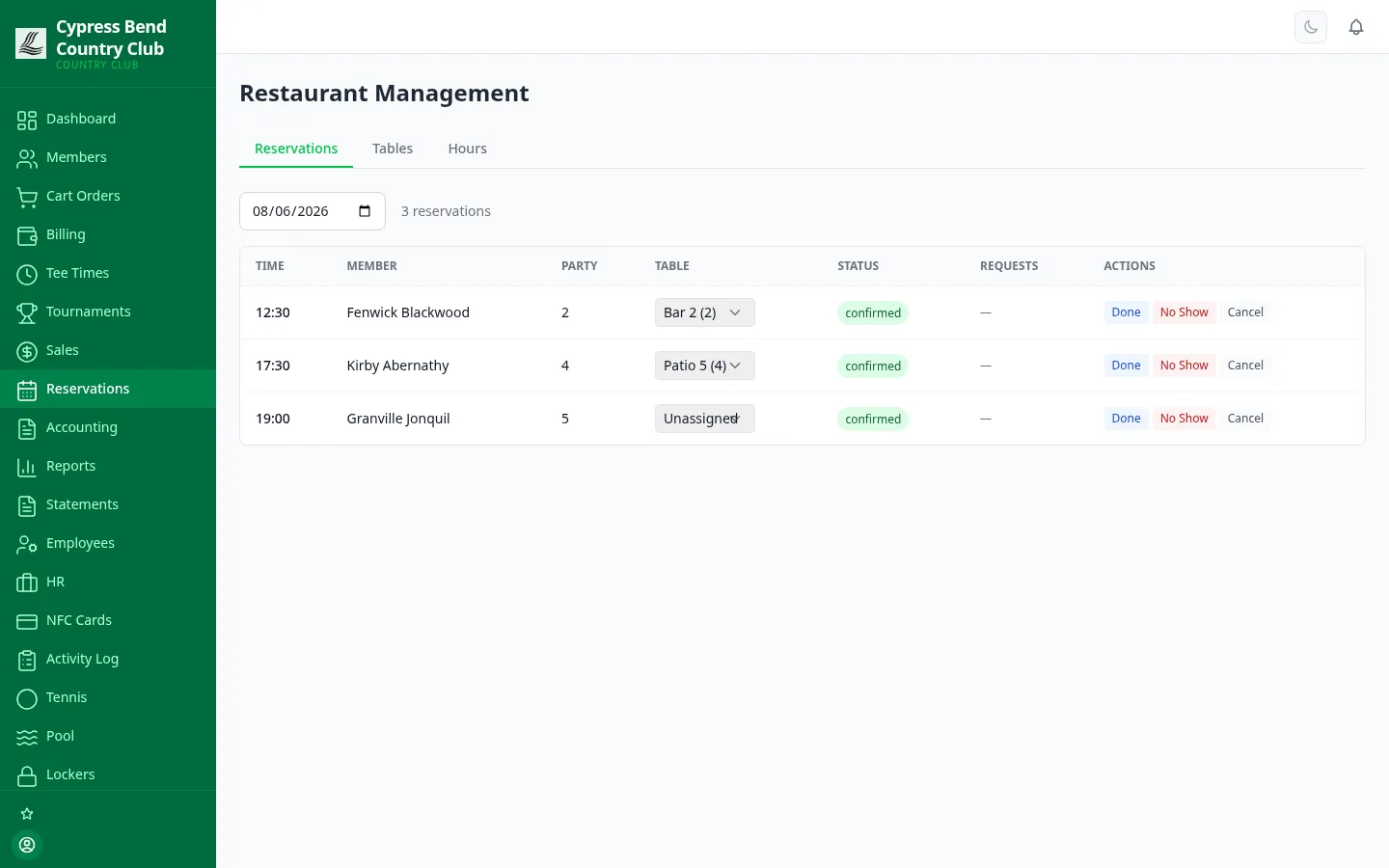Open the Pool waves icon
Image resolution: width=1389 pixels, height=868 pixels.
pos(27,737)
